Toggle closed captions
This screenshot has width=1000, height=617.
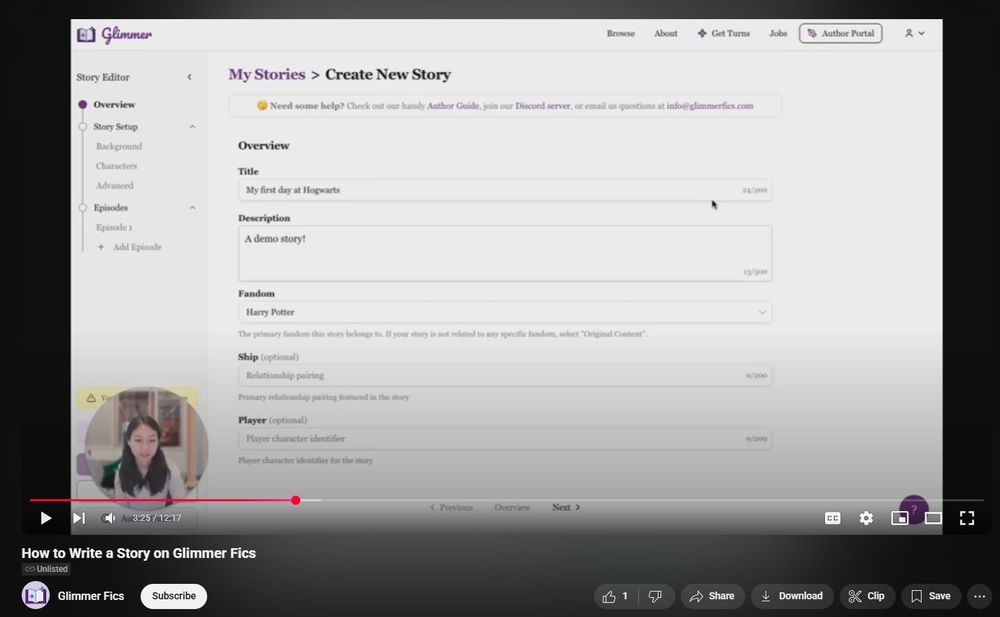coord(832,518)
